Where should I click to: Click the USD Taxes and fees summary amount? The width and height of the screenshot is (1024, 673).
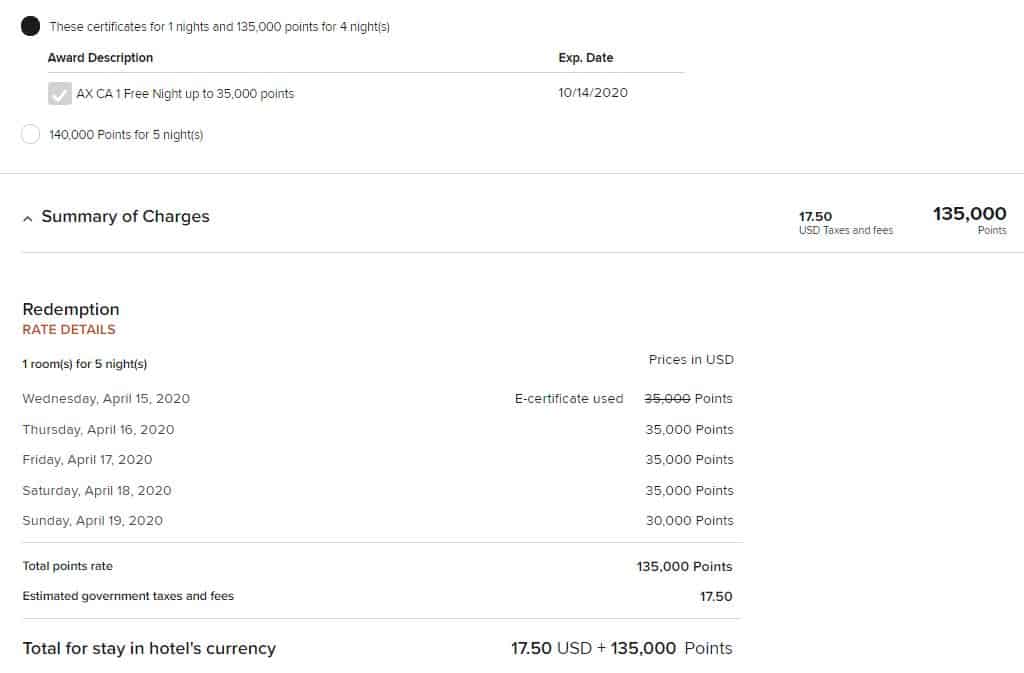pyautogui.click(x=845, y=222)
